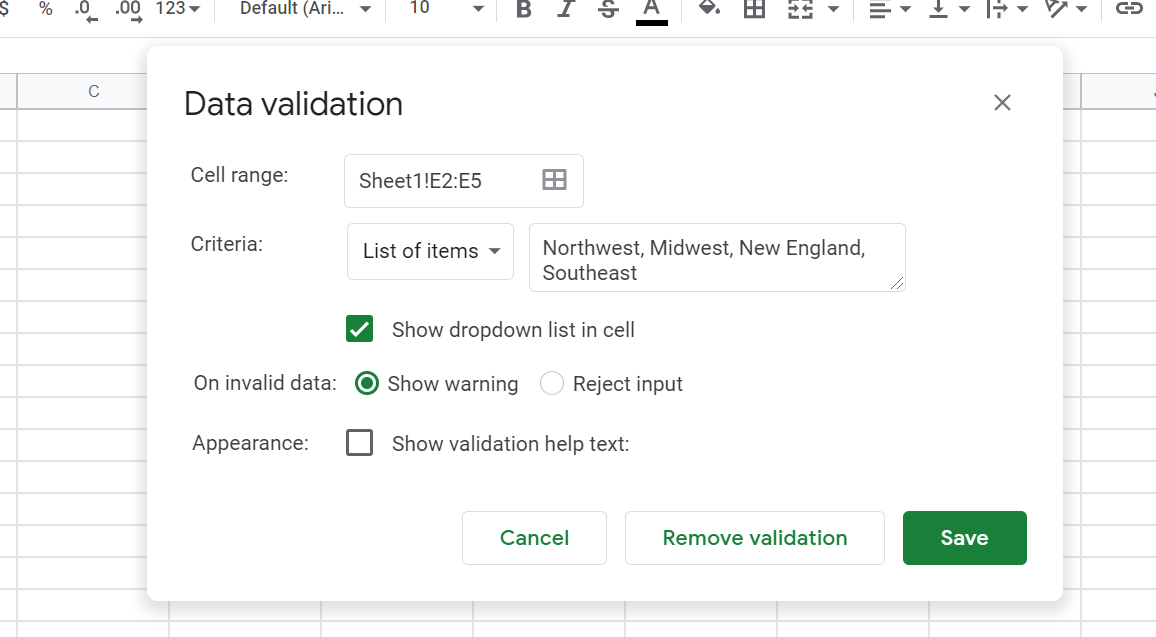Open the horizontal align menu
Viewport: 1156px width, 637px height.
tap(889, 9)
